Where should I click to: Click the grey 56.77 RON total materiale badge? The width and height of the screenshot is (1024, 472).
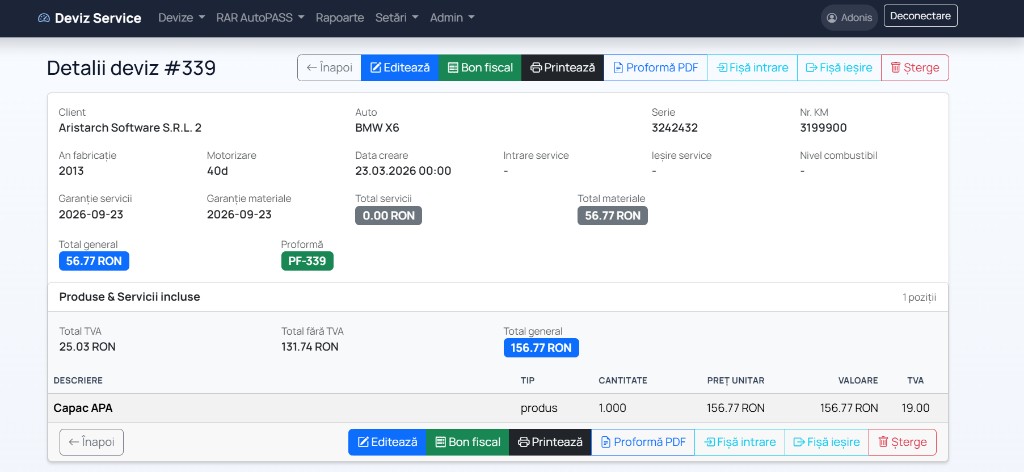coord(613,215)
